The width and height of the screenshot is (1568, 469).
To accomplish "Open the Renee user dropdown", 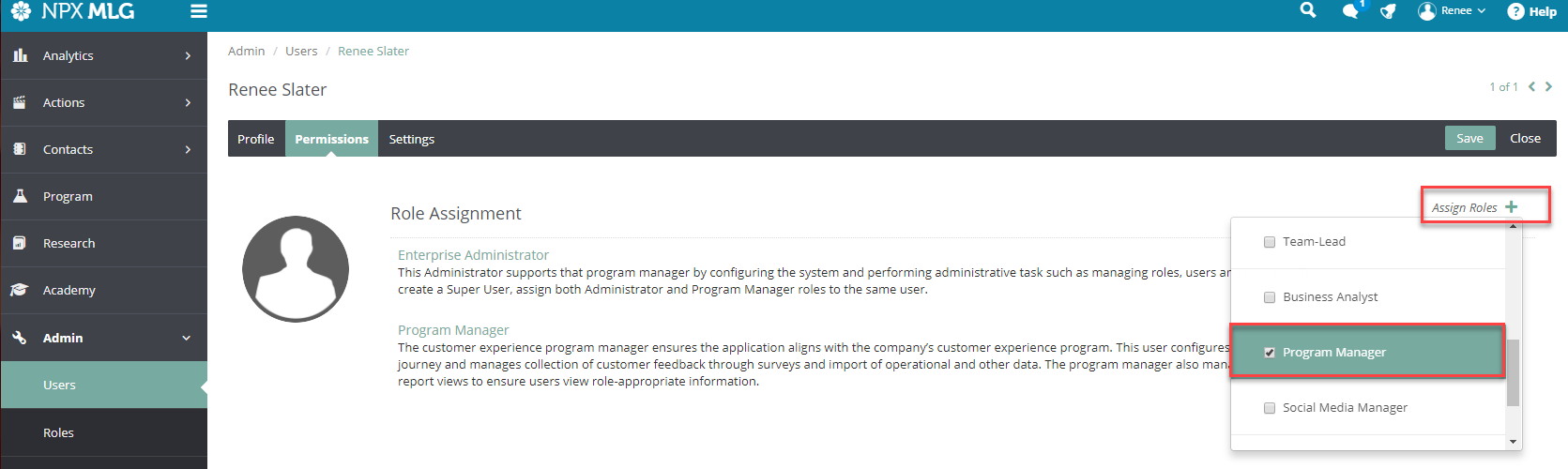I will point(1454,11).
